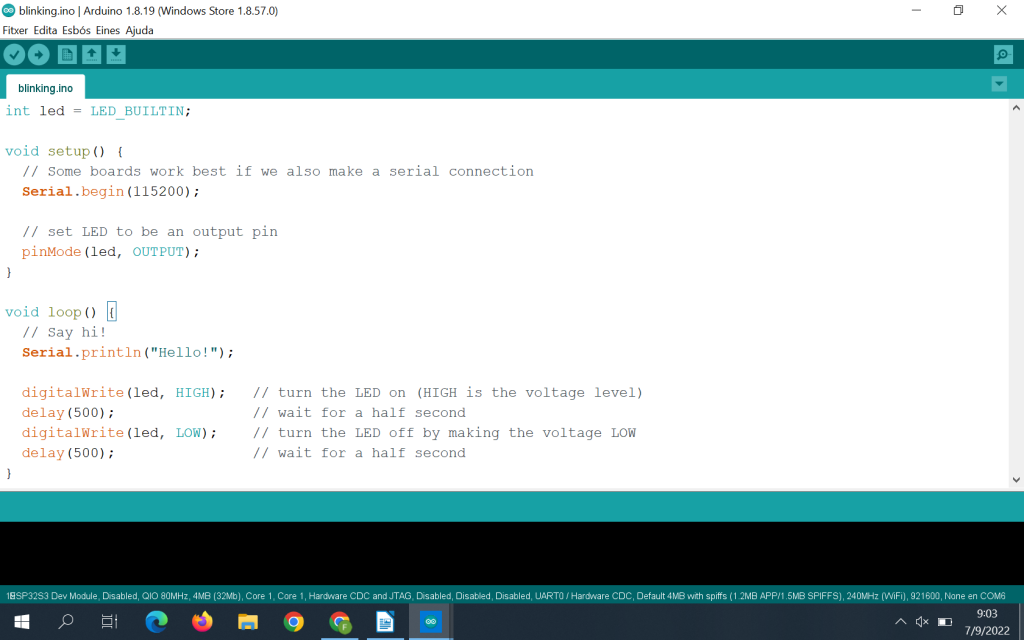Select the blinking.ino tab
This screenshot has width=1024, height=640.
(45, 88)
